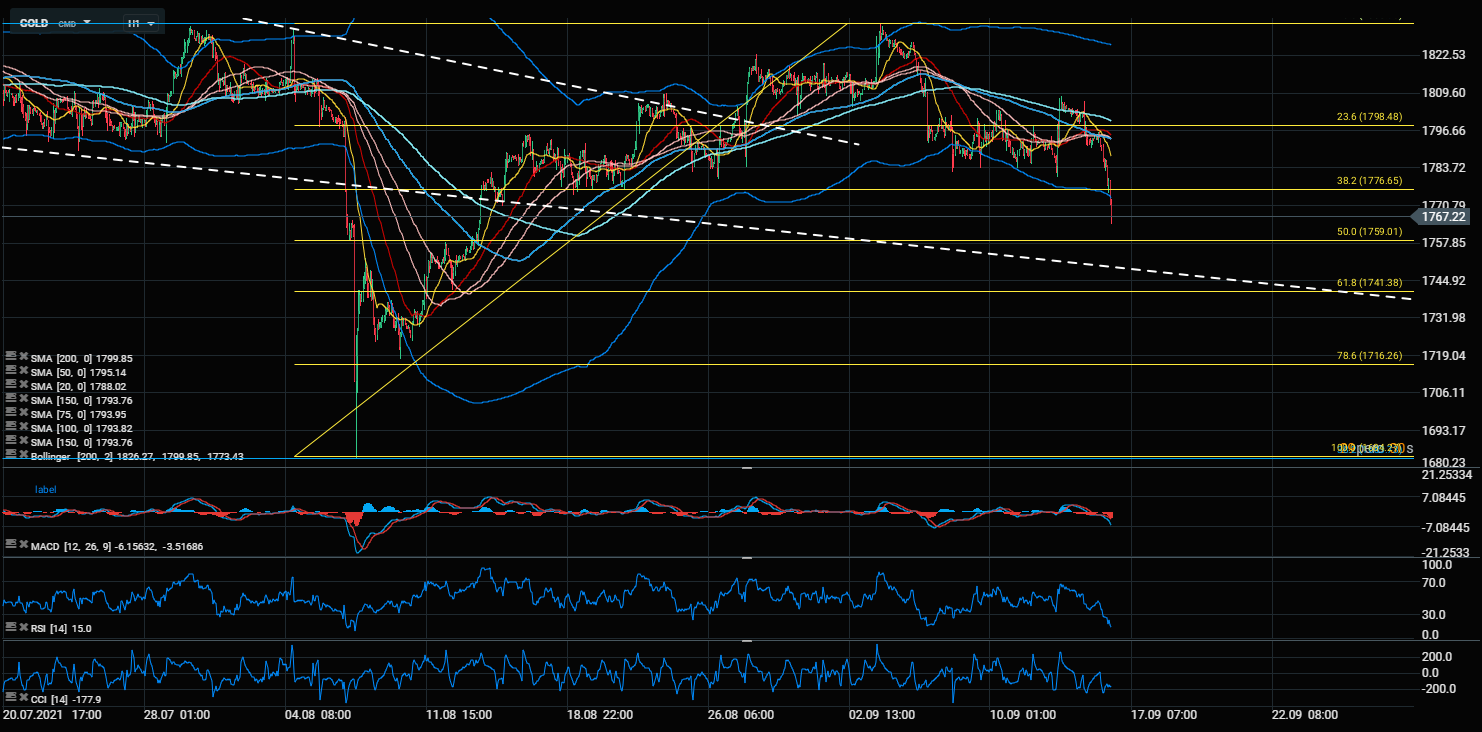Viewport: 1482px width, 732px height.
Task: Click the 61.8 (1741.38) Fibonacci level label
Action: tap(1369, 283)
